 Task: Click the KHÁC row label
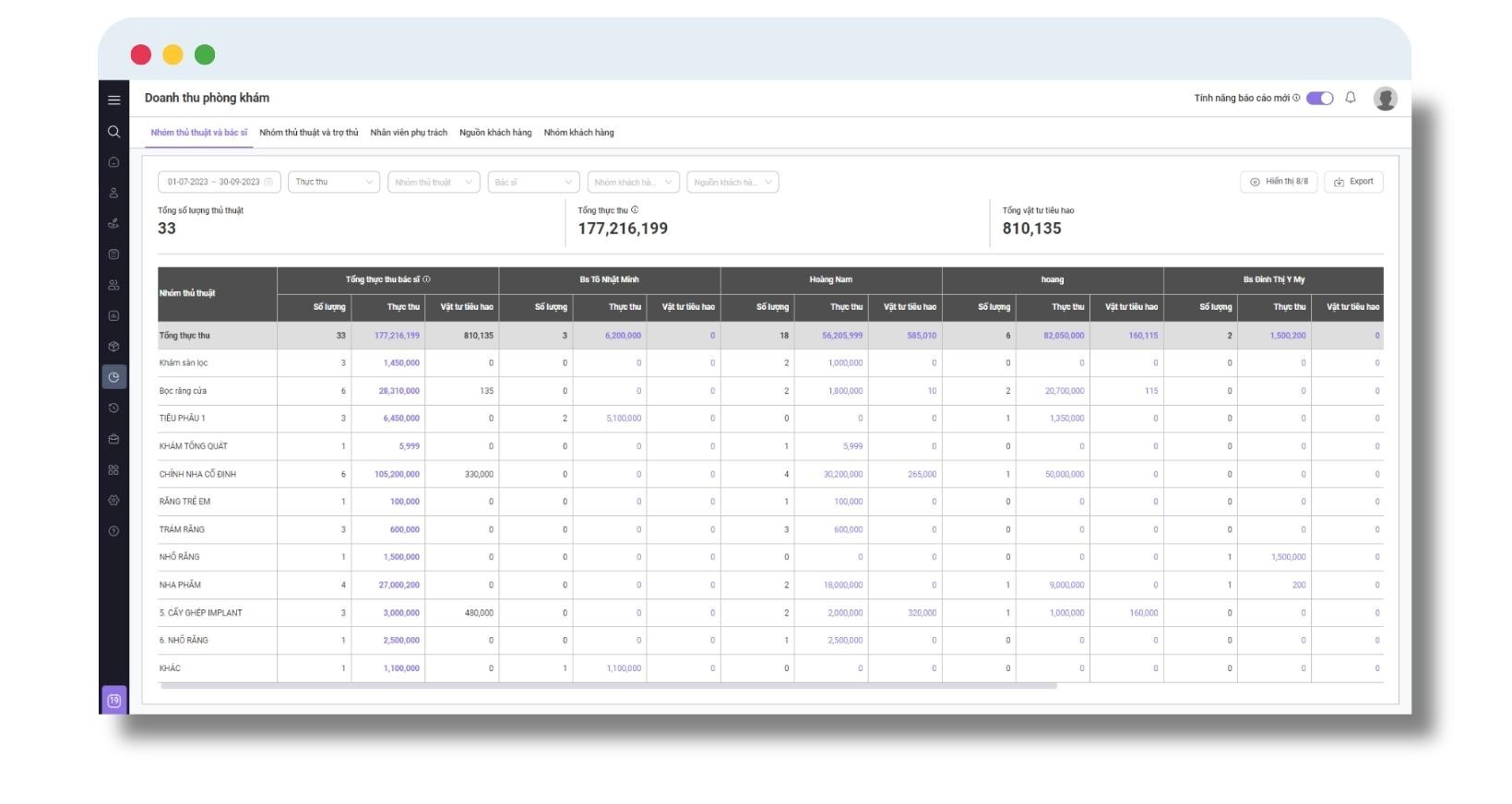(170, 668)
